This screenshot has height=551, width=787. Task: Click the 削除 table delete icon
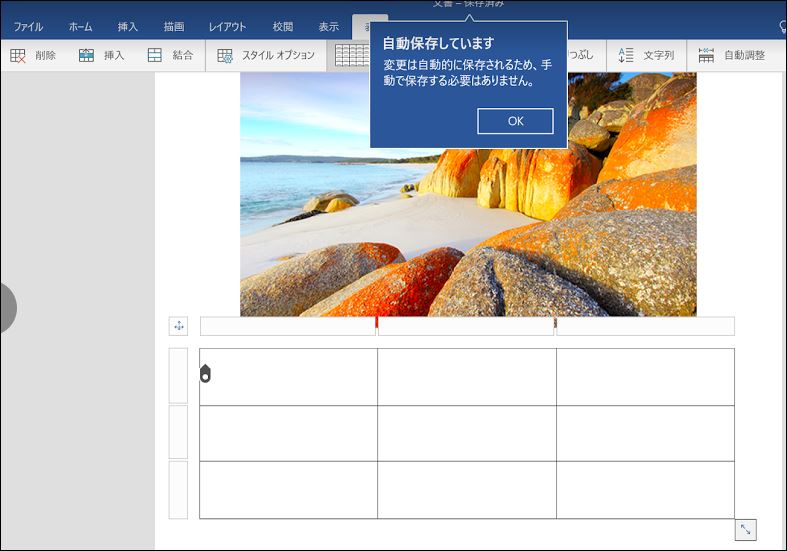[x=18, y=55]
